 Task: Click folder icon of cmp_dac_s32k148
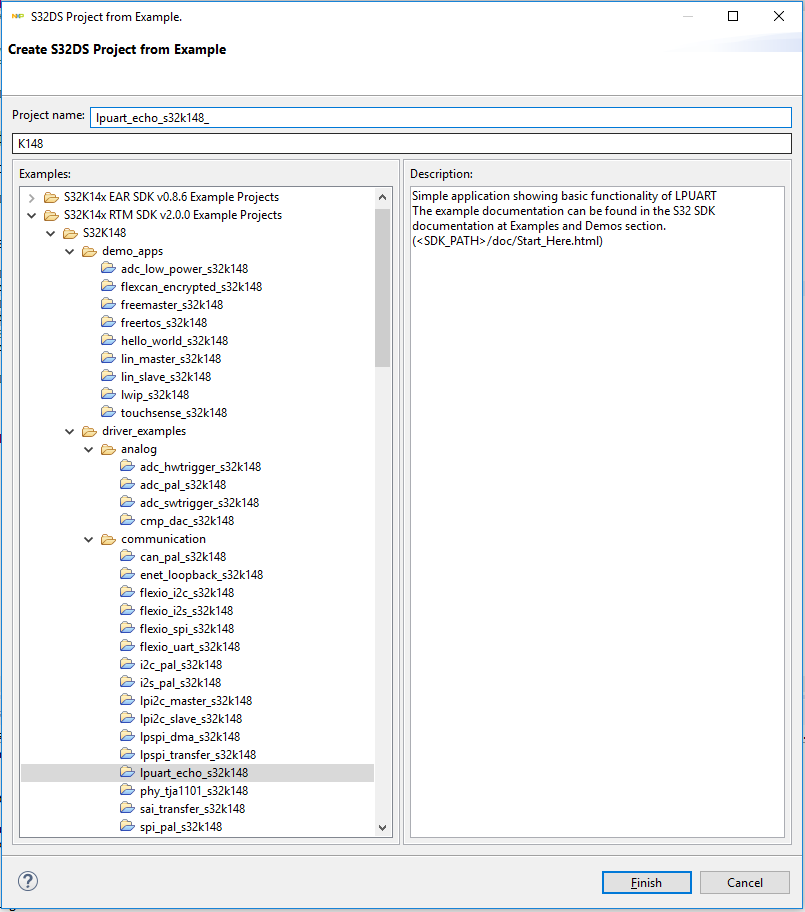tap(127, 521)
